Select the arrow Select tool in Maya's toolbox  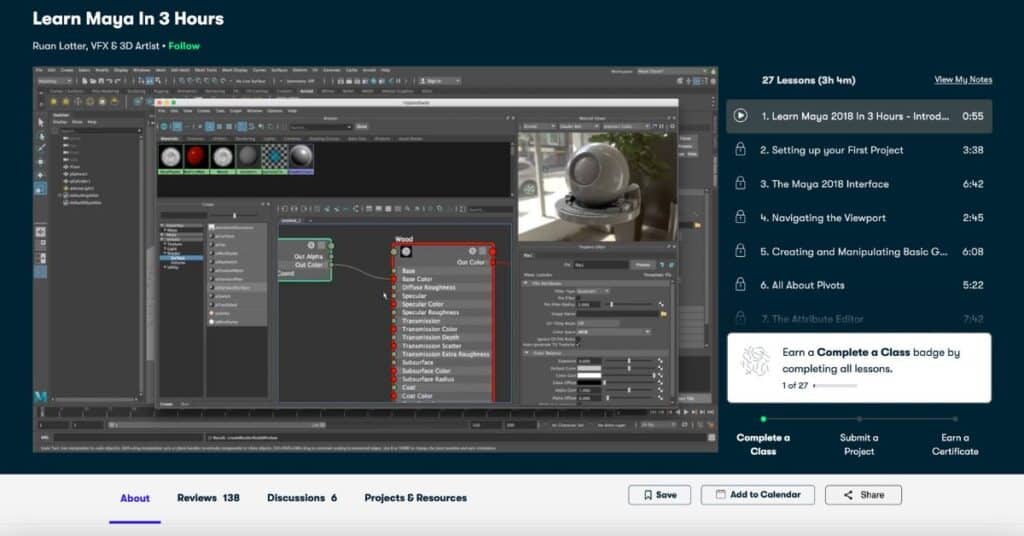[40, 122]
